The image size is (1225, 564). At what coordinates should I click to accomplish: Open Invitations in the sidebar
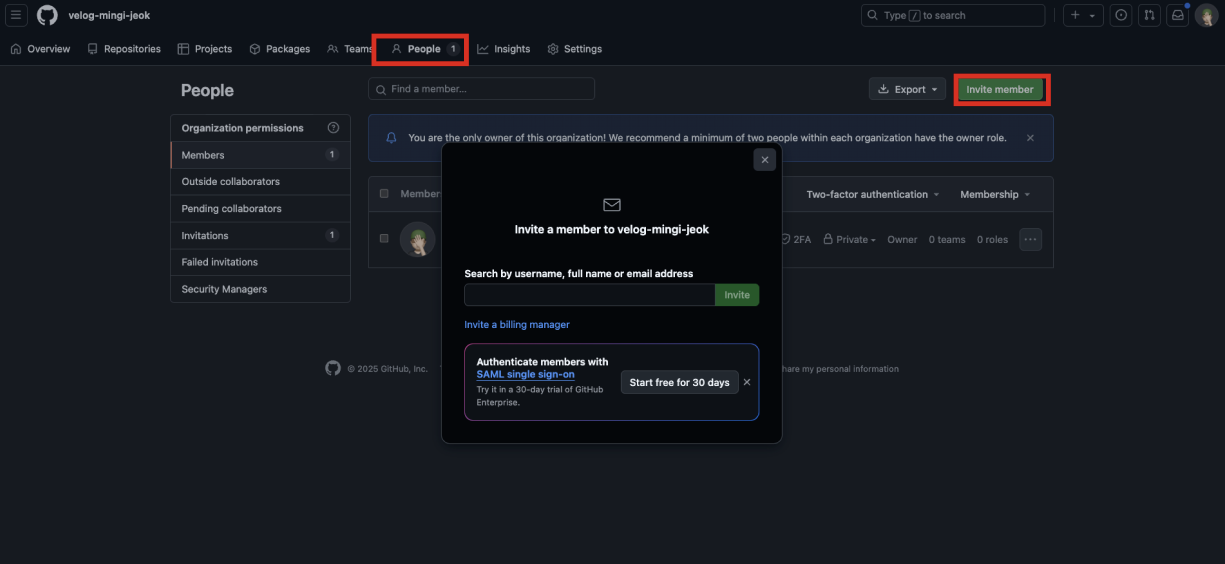260,236
